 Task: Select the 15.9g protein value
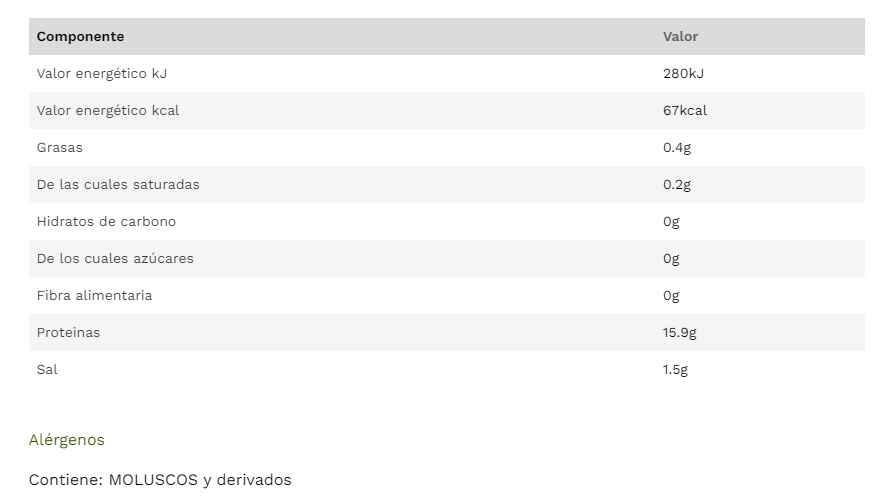tap(680, 332)
